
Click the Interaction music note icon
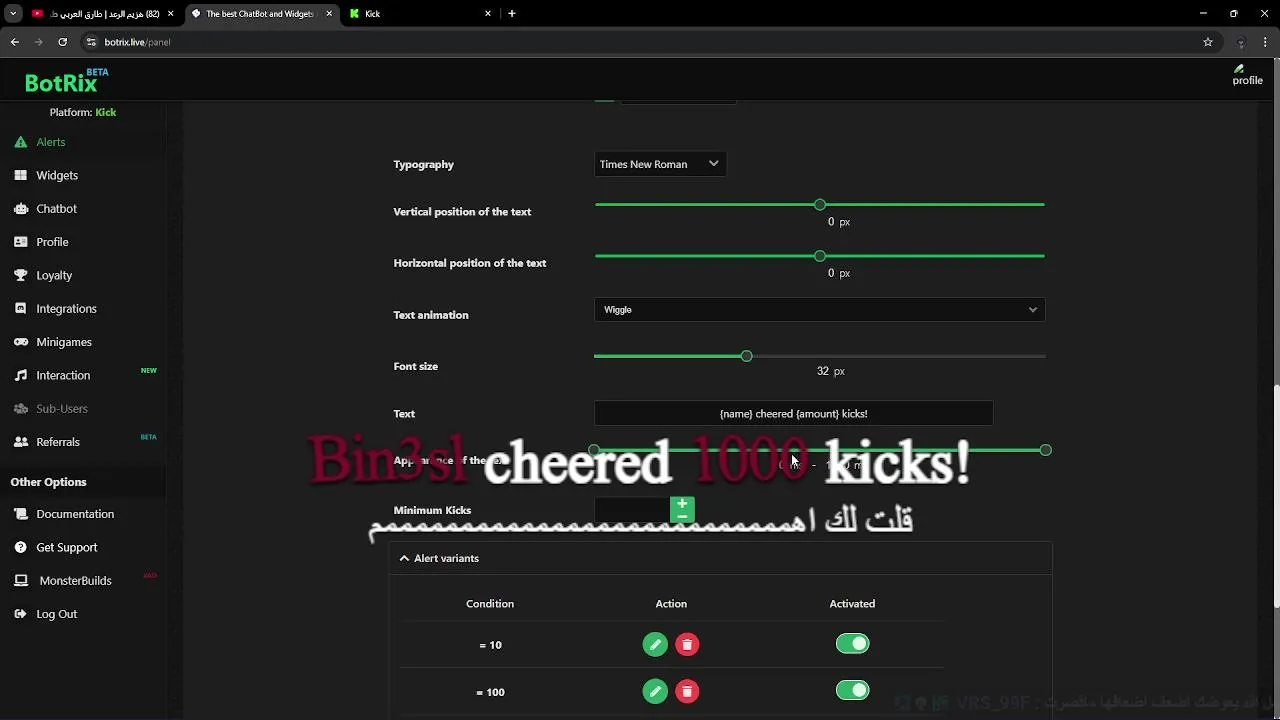coord(20,375)
